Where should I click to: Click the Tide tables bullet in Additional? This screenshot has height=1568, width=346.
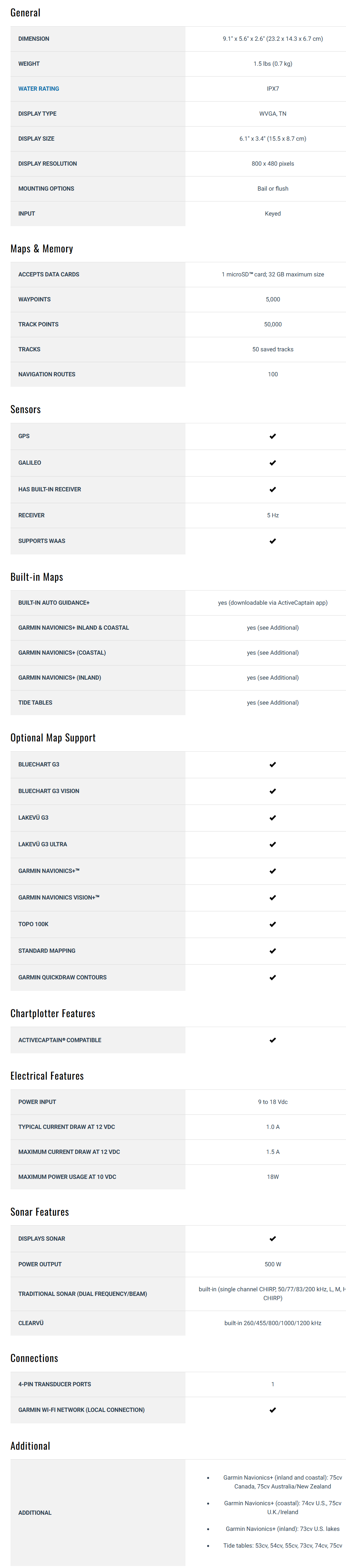tap(282, 1545)
